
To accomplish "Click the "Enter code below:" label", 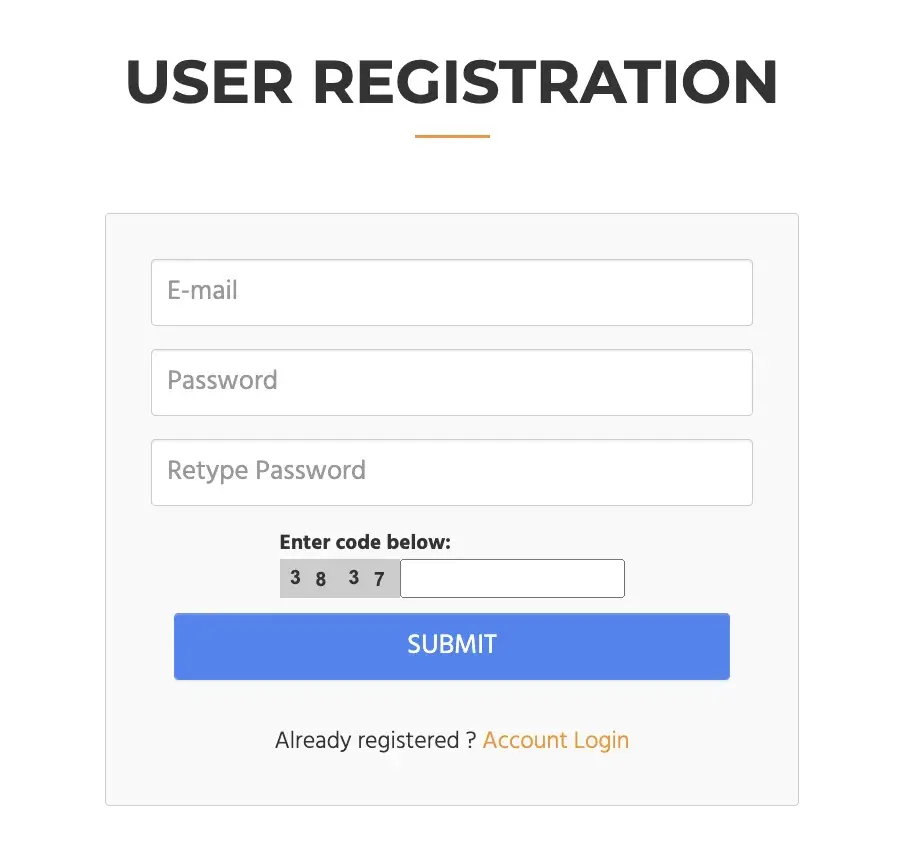I will point(365,542).
